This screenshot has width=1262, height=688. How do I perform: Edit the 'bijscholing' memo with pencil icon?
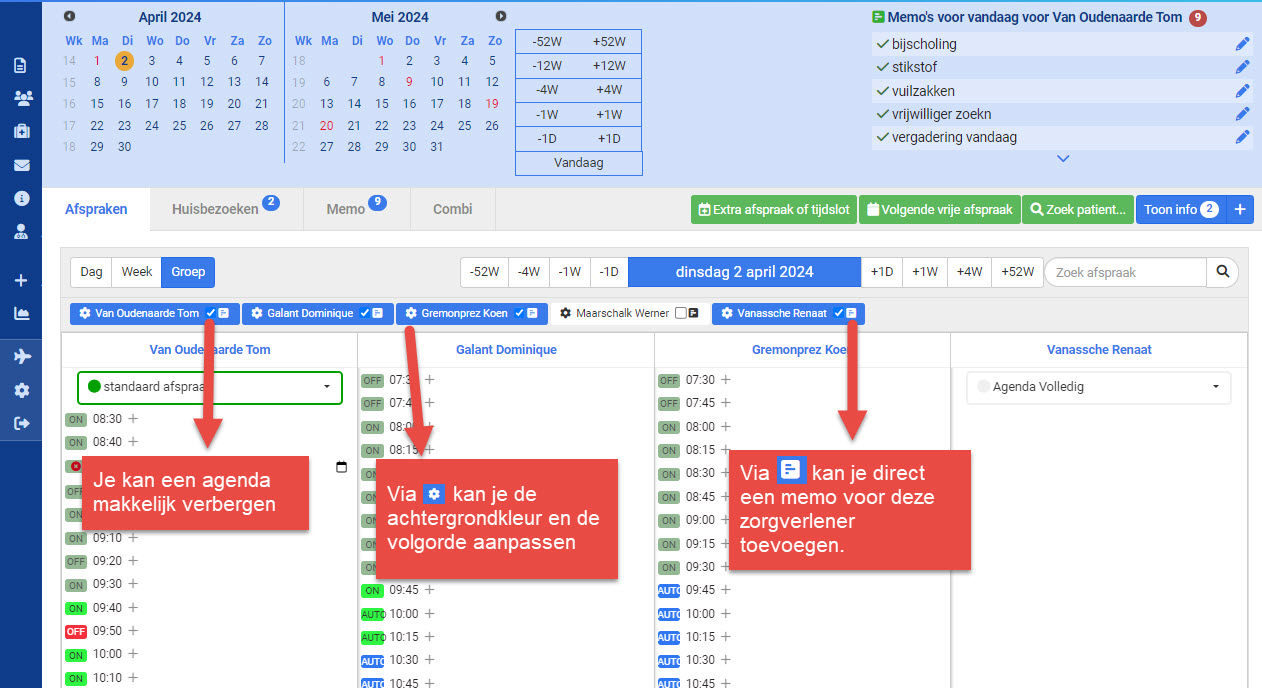(x=1242, y=44)
